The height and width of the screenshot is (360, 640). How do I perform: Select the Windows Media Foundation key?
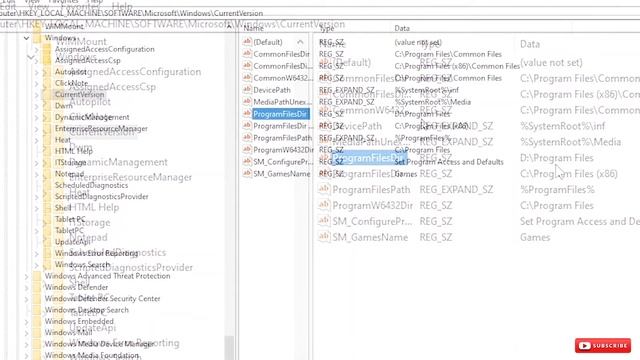pos(92,356)
